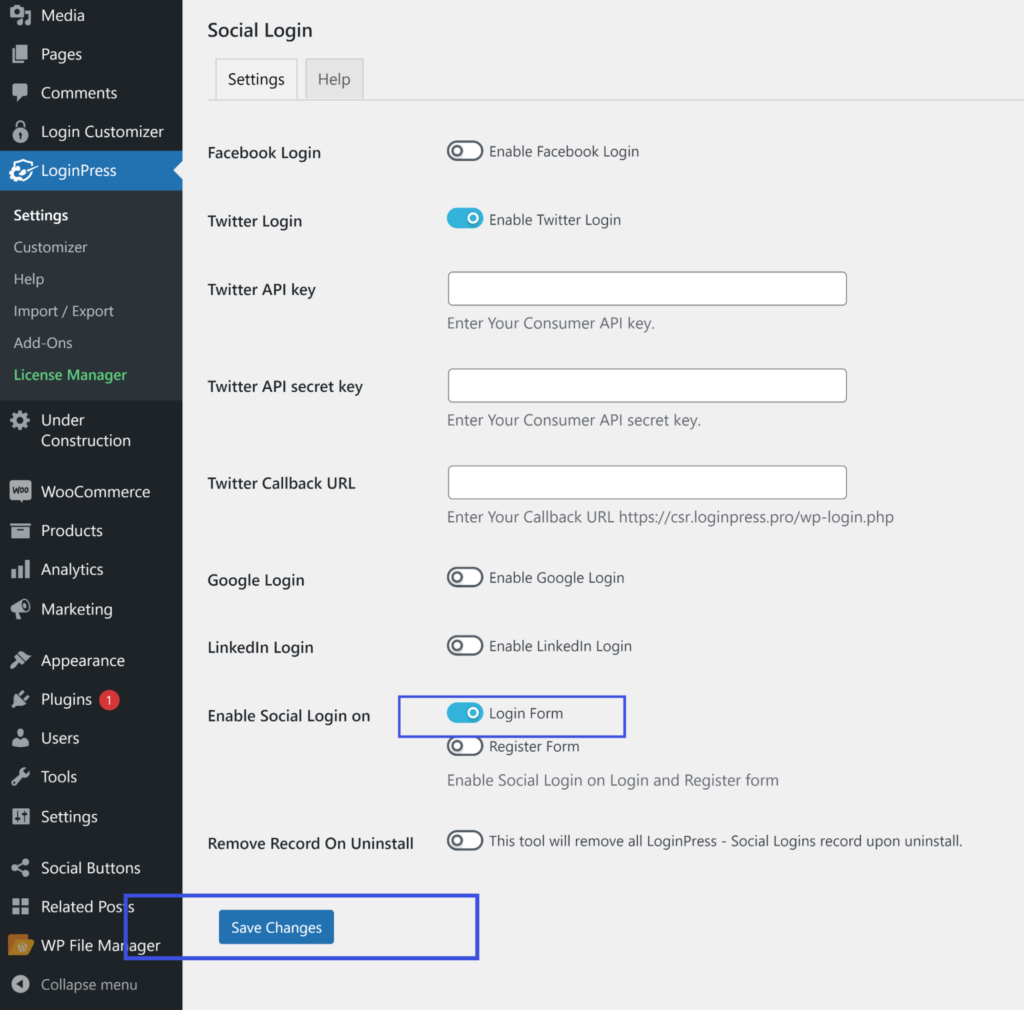Click the Collapse menu arrow icon

(20, 984)
